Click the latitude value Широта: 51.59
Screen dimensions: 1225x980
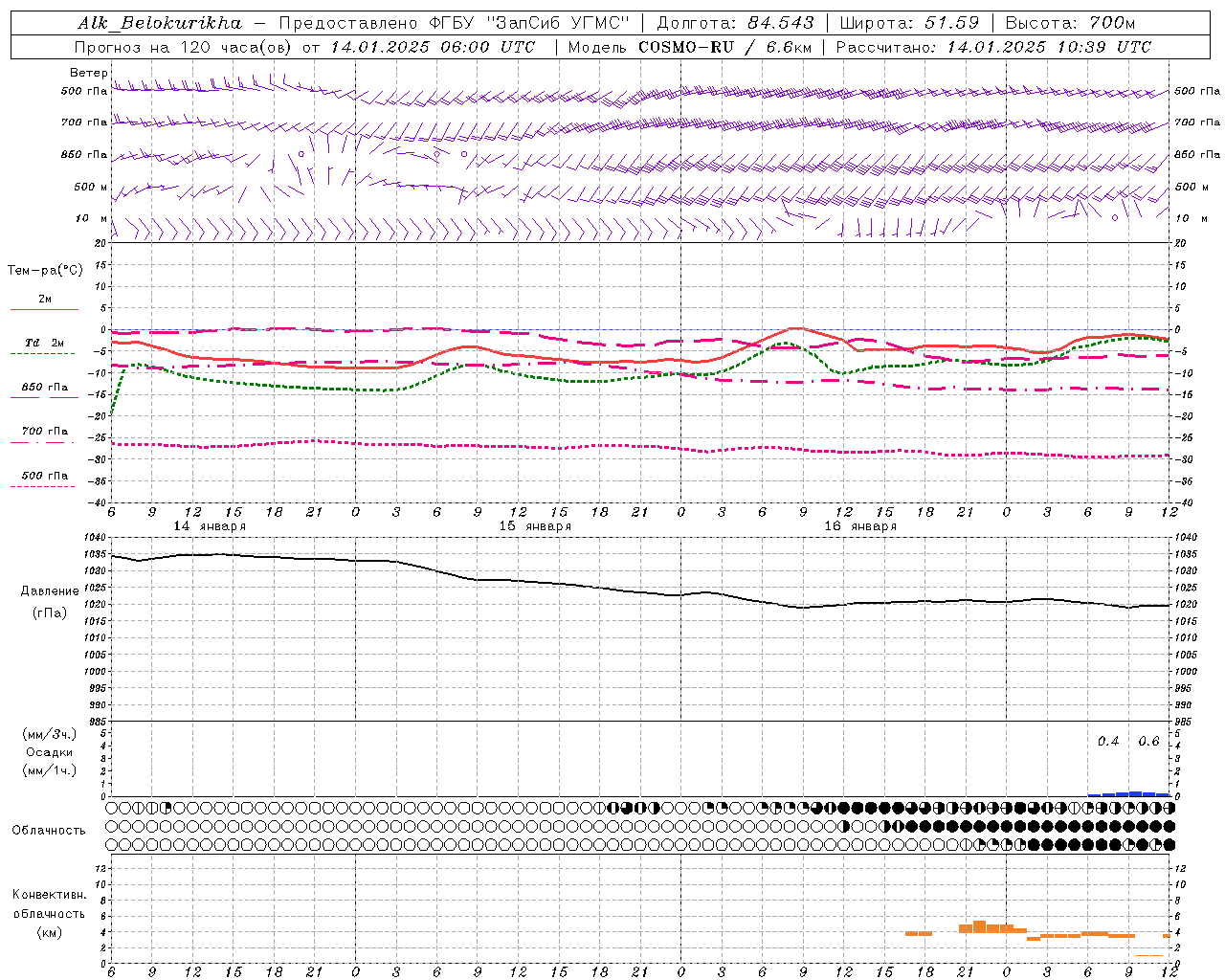pyautogui.click(x=909, y=23)
